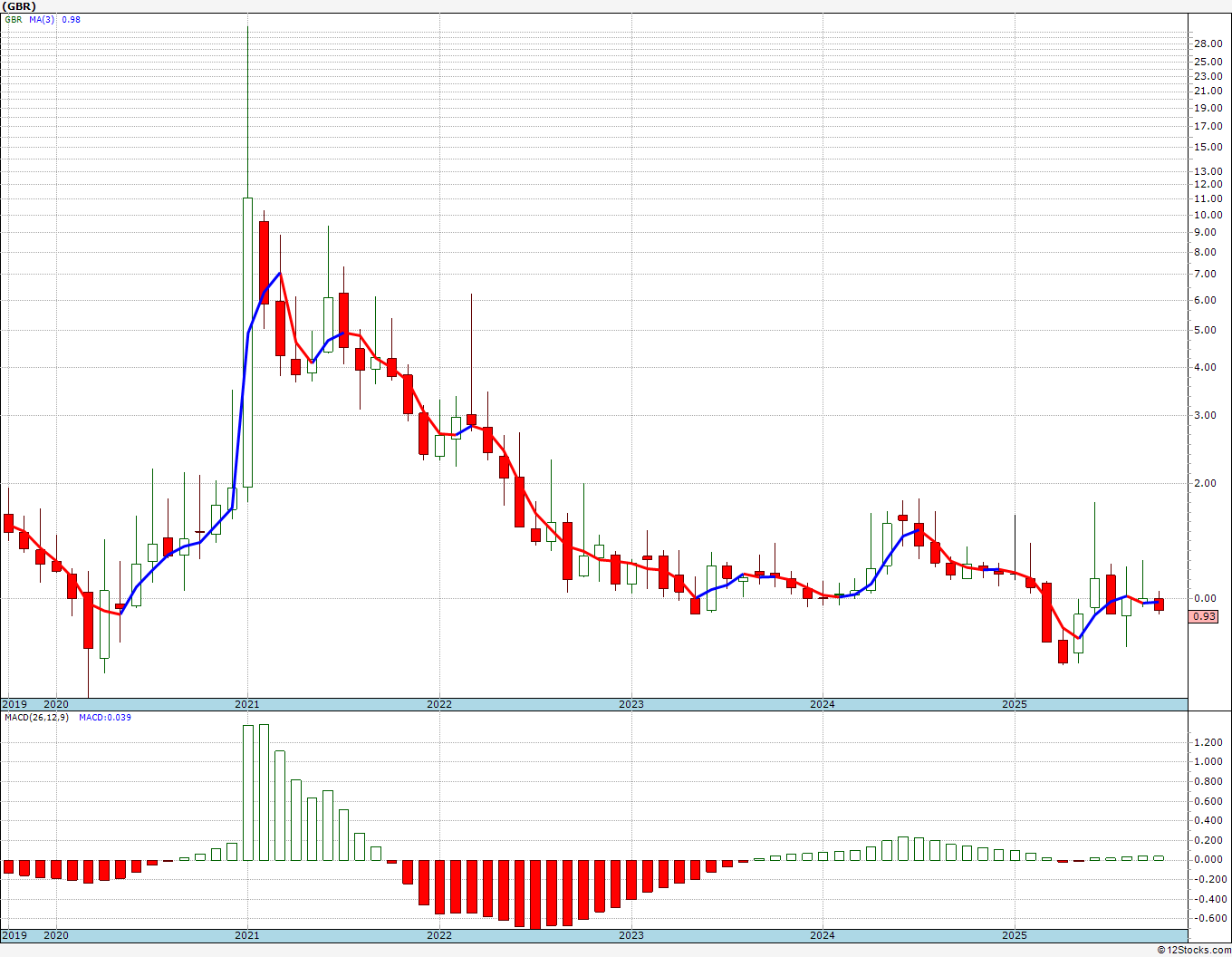Viewport: 1232px width, 957px height.
Task: Click the 0.000 MACD axis label
Action: click(x=1208, y=859)
